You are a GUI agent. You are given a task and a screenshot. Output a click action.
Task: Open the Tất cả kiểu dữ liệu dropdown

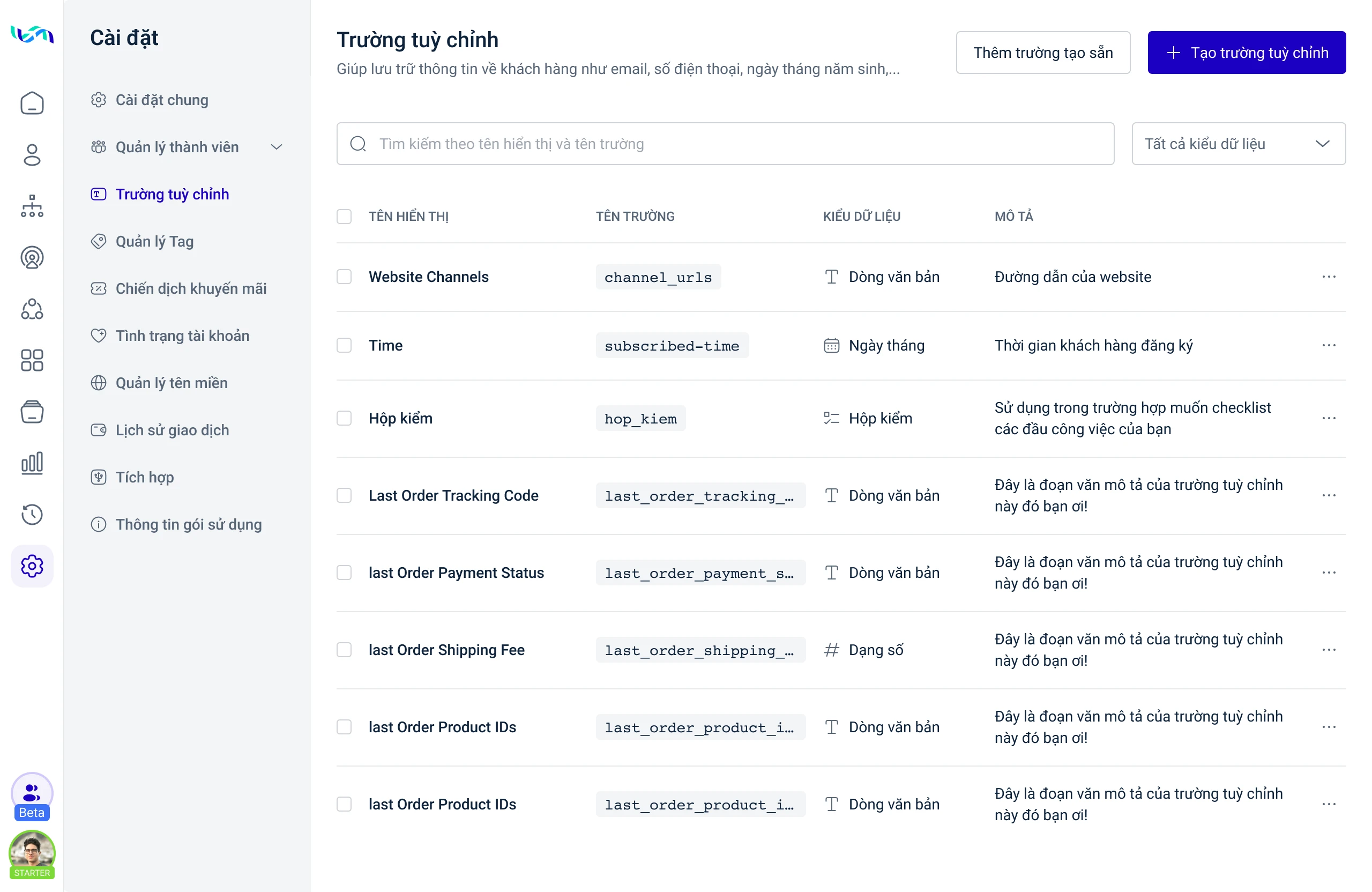pyautogui.click(x=1238, y=144)
